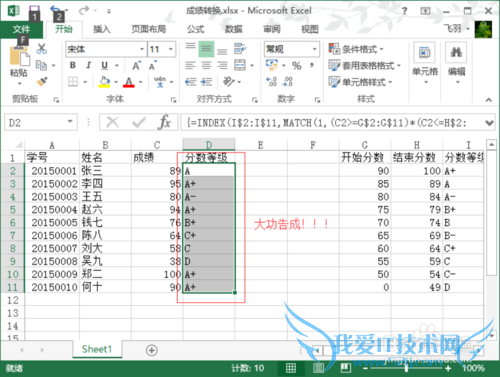Increase decimal places
Viewport: 500px width, 377px height.
pos(272,81)
